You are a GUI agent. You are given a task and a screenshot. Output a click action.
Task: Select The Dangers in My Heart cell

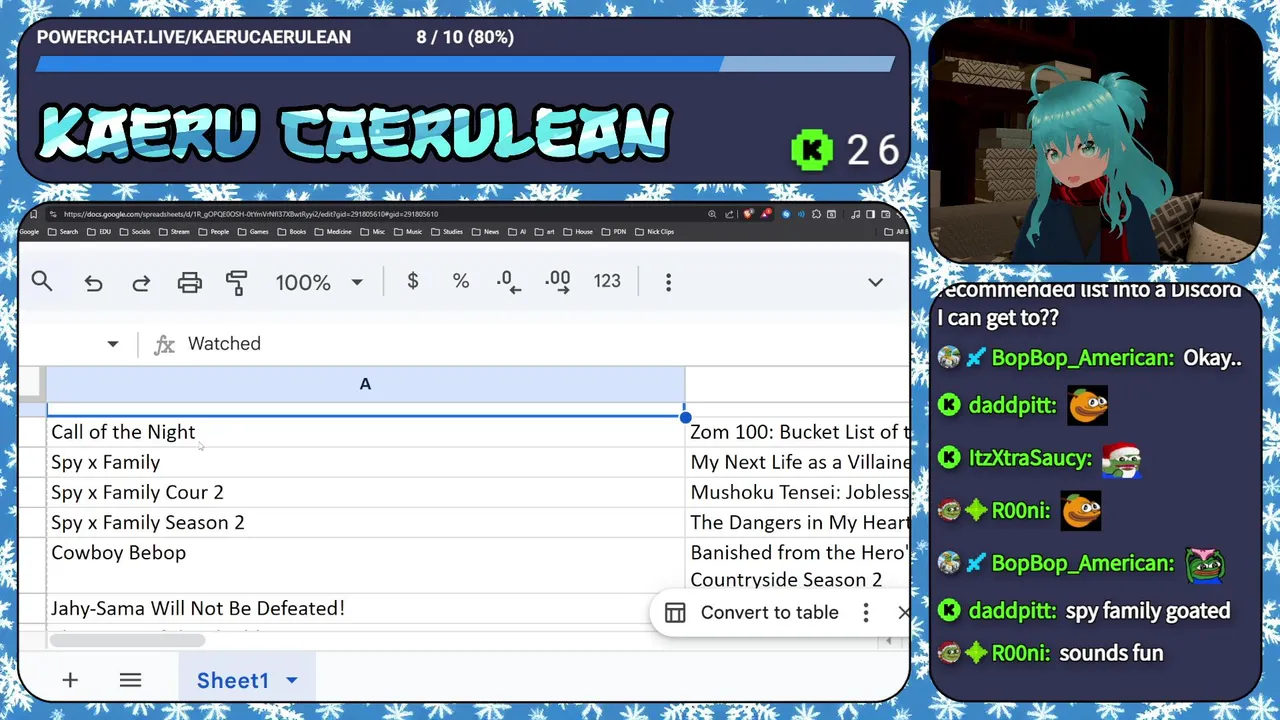coord(798,522)
